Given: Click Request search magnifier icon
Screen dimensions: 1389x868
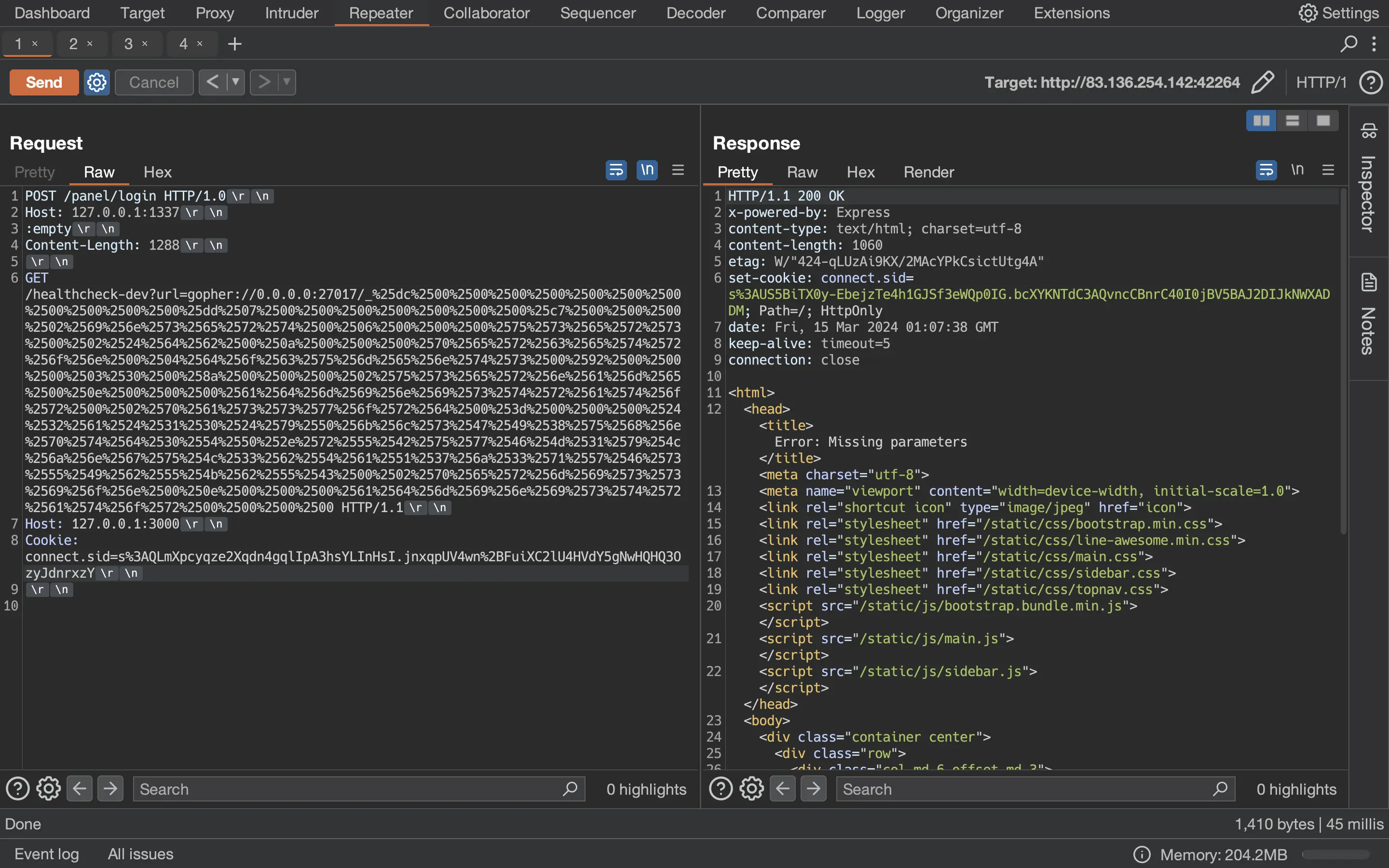Looking at the screenshot, I should pyautogui.click(x=570, y=789).
